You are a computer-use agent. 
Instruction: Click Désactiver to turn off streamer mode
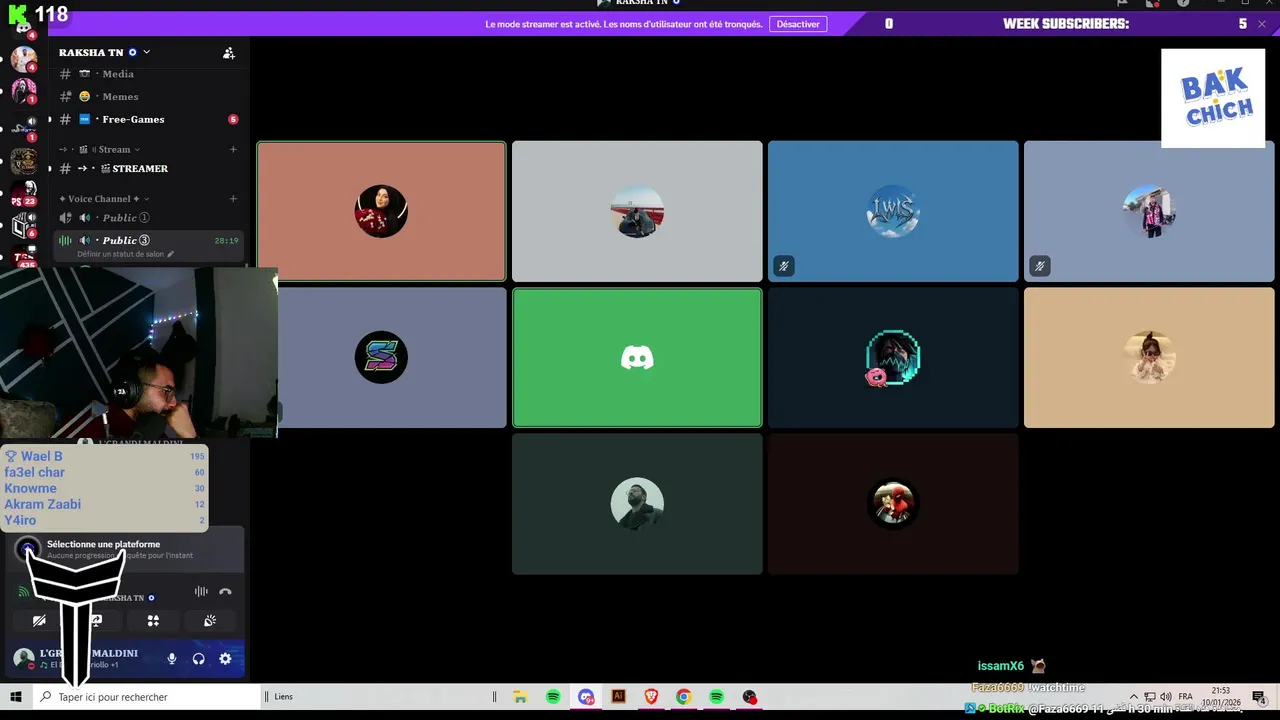(798, 24)
